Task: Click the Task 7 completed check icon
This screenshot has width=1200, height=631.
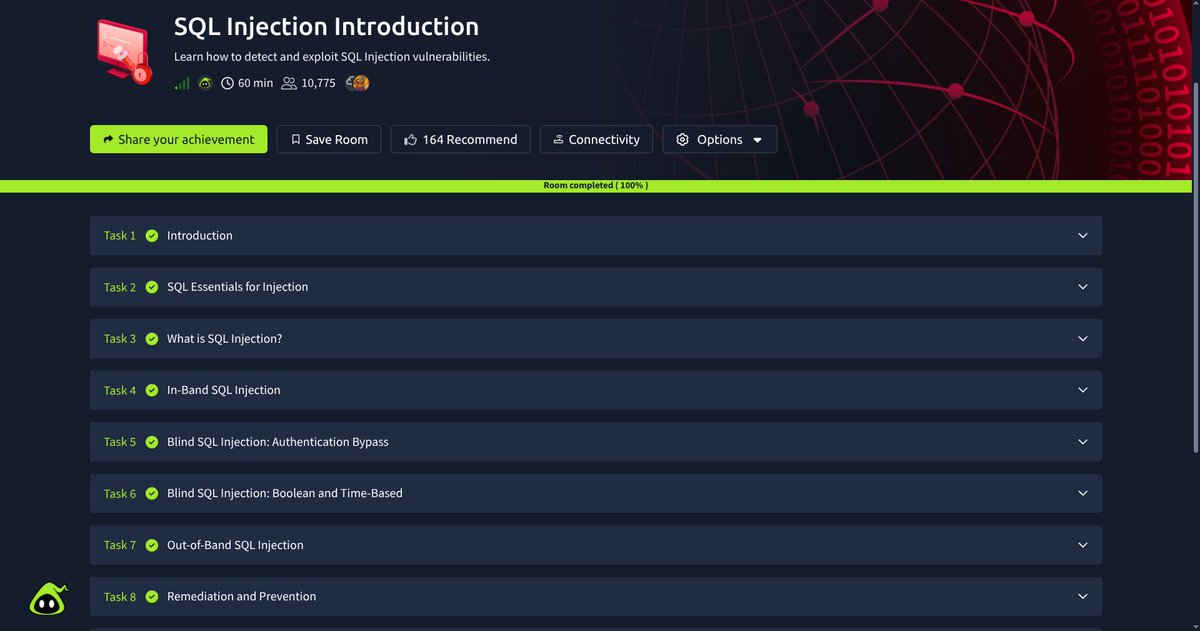Action: 152,545
